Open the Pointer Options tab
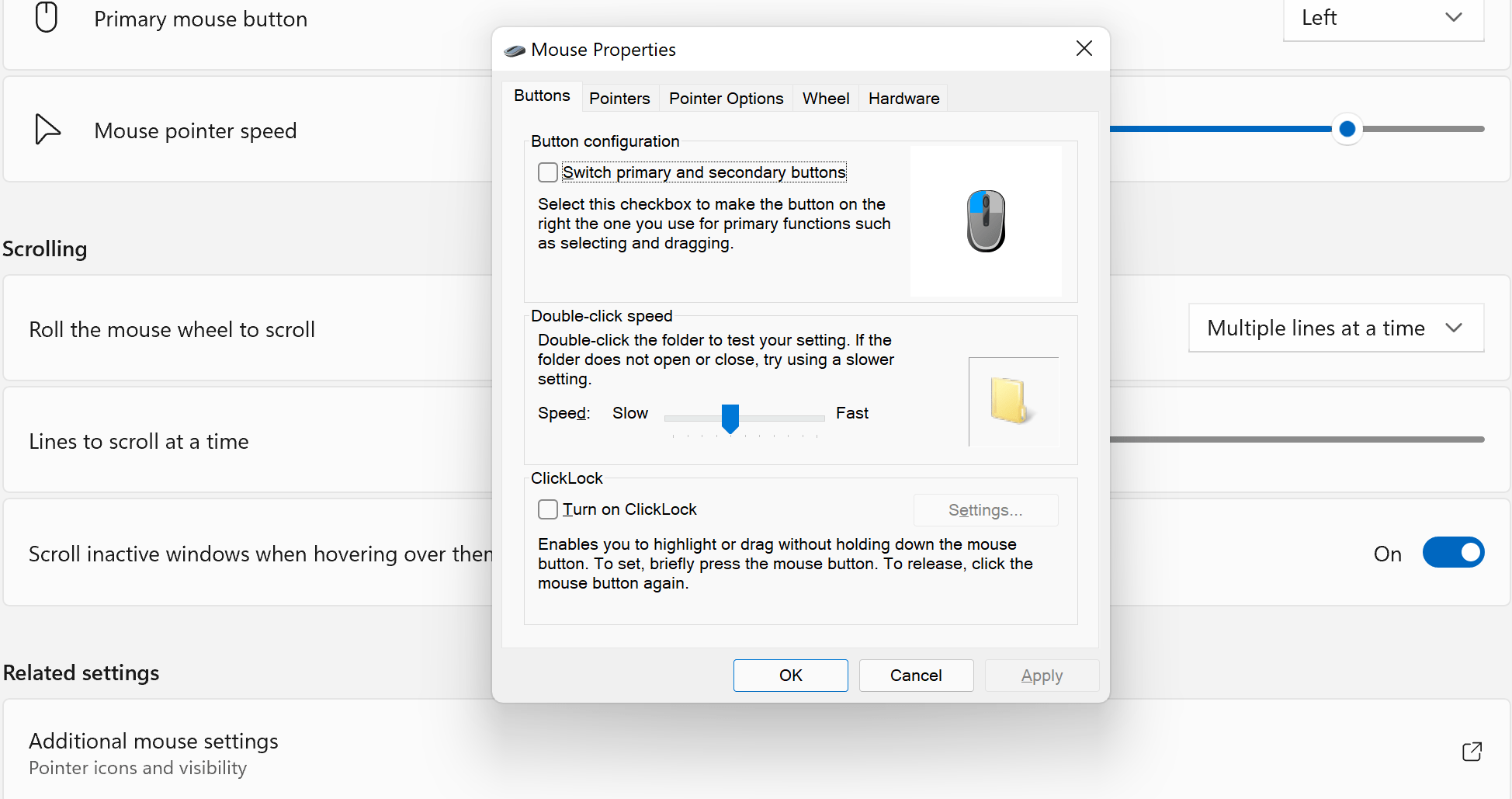This screenshot has height=799, width=1512. pos(726,98)
